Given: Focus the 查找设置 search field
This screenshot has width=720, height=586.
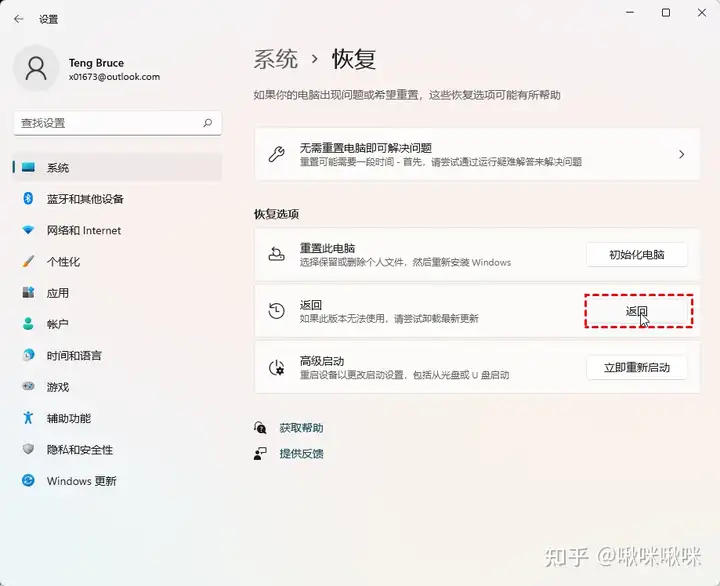Looking at the screenshot, I should (x=117, y=123).
